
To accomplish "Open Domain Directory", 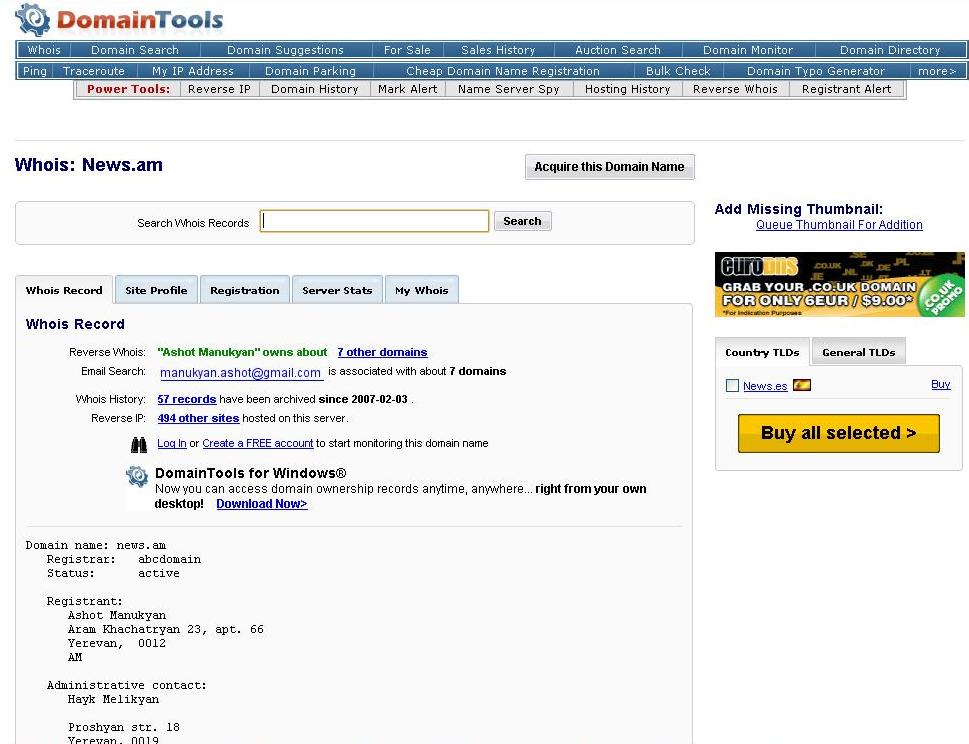I will [890, 50].
